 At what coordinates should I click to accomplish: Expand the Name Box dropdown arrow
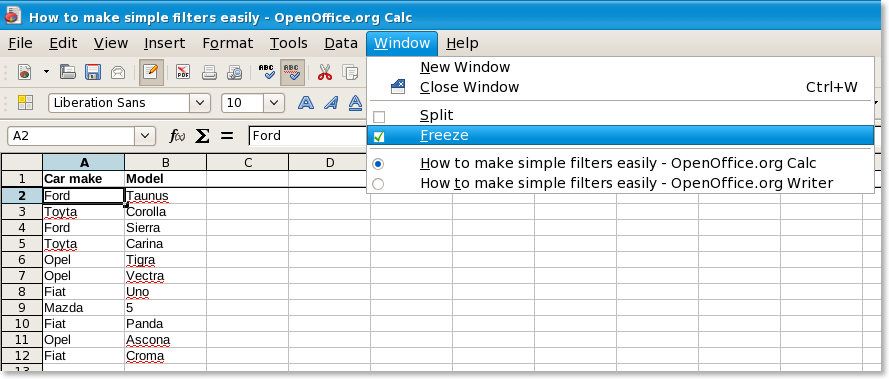pos(145,136)
